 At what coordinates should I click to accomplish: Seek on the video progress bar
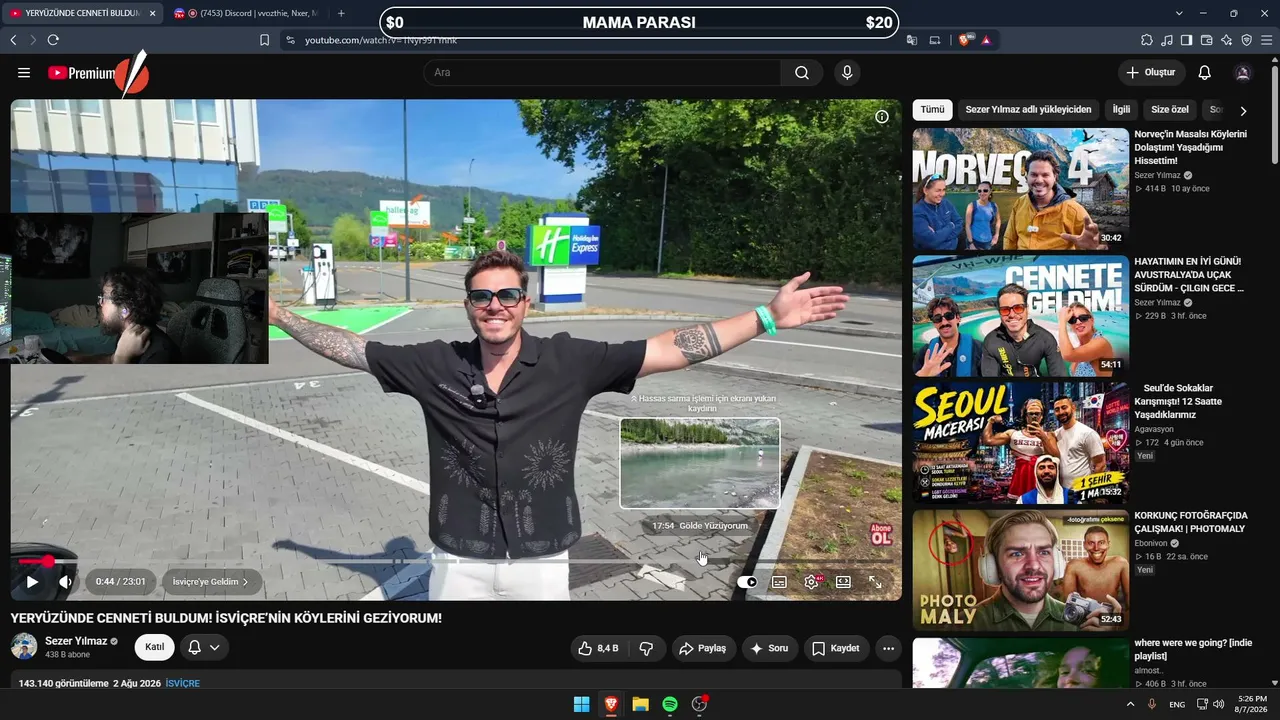coord(456,562)
